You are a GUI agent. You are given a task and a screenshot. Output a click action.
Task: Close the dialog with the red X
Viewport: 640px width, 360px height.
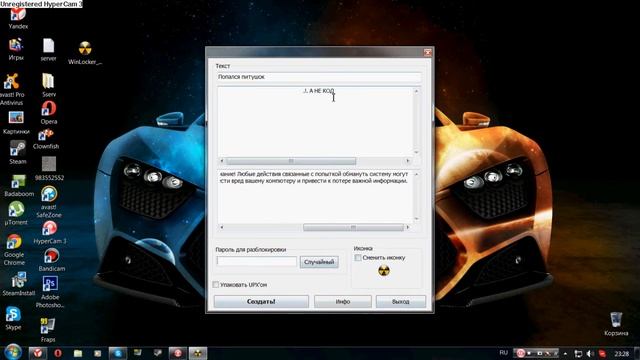427,52
